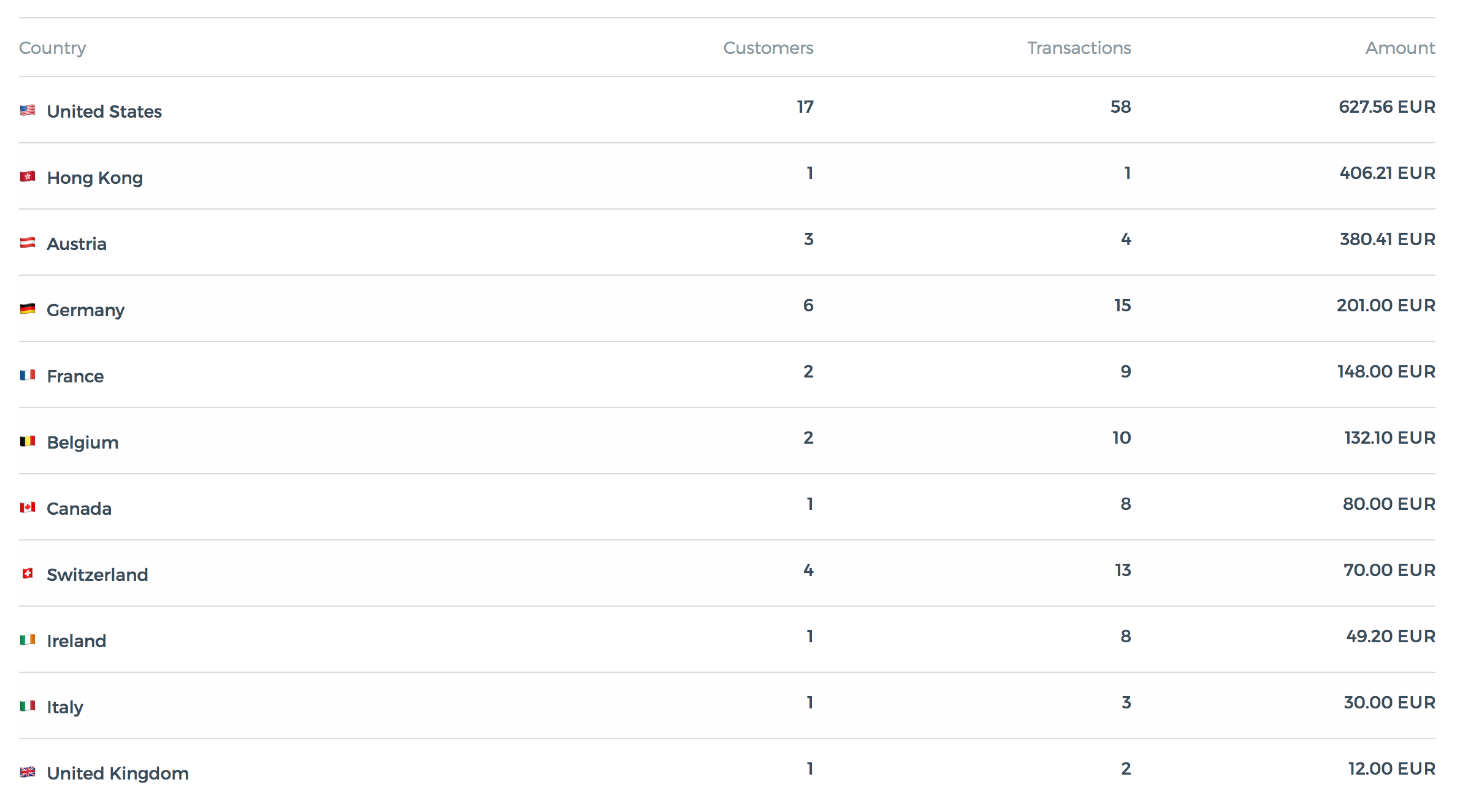Screen dimensions: 1460x812
Task: Sort by the Transactions column header
Action: click(x=1079, y=48)
